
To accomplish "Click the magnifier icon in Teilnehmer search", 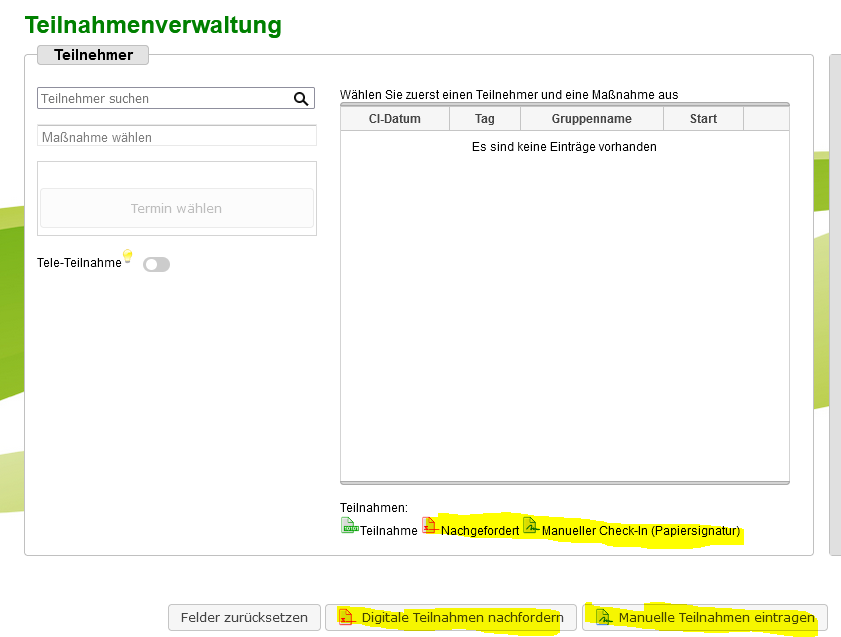I will coord(300,99).
